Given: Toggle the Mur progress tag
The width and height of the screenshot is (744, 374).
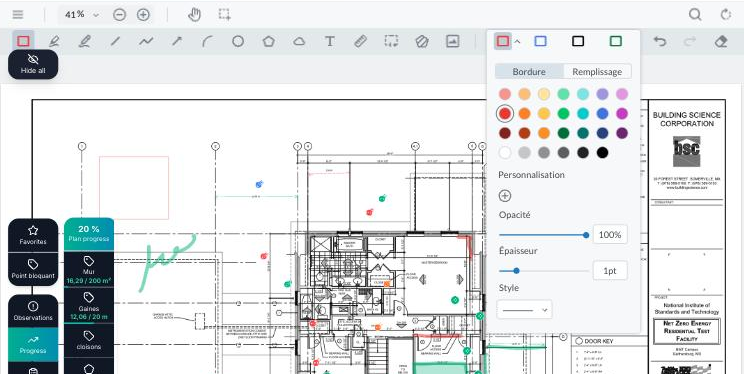Looking at the screenshot, I should point(89,270).
